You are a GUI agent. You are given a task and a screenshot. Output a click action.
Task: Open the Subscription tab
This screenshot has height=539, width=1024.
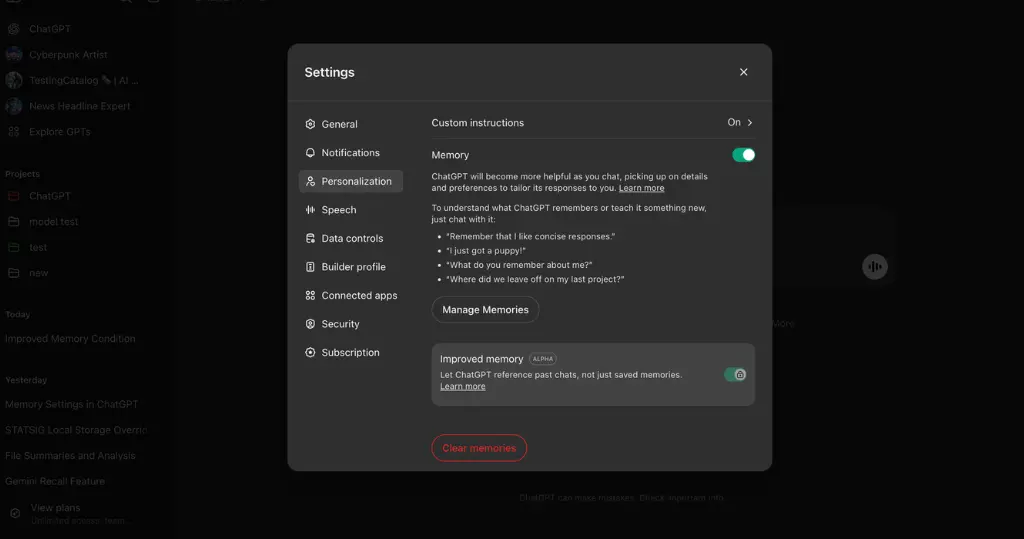click(351, 352)
